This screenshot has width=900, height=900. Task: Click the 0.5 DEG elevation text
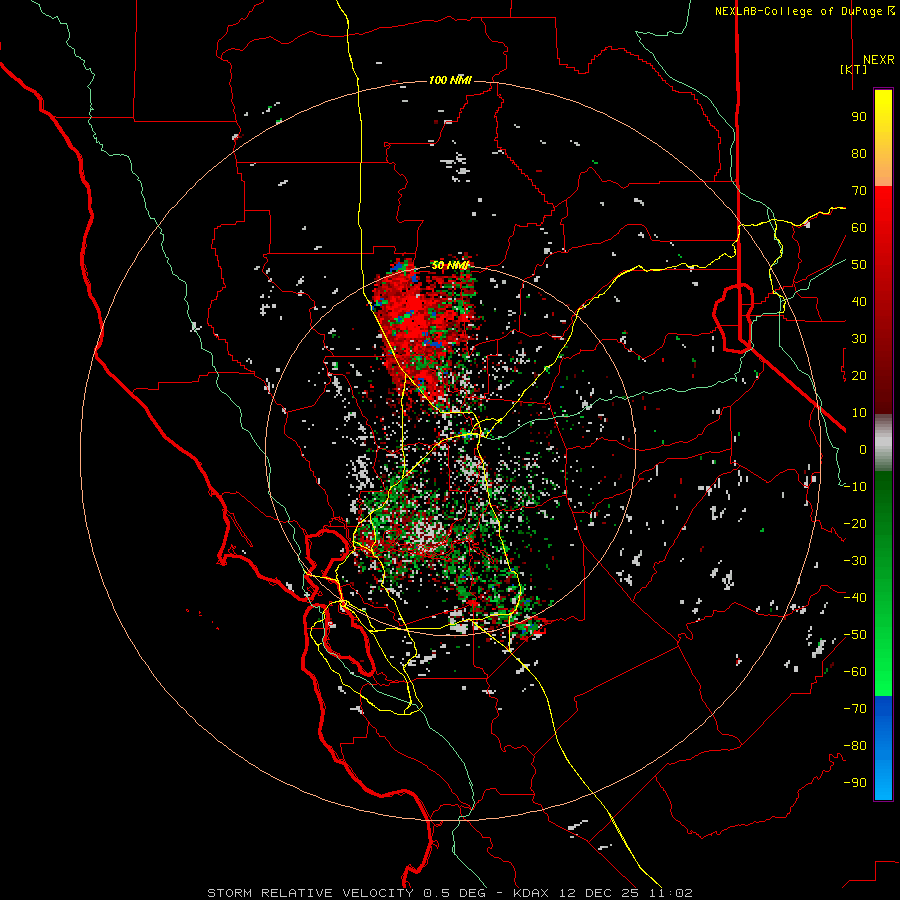[x=455, y=893]
